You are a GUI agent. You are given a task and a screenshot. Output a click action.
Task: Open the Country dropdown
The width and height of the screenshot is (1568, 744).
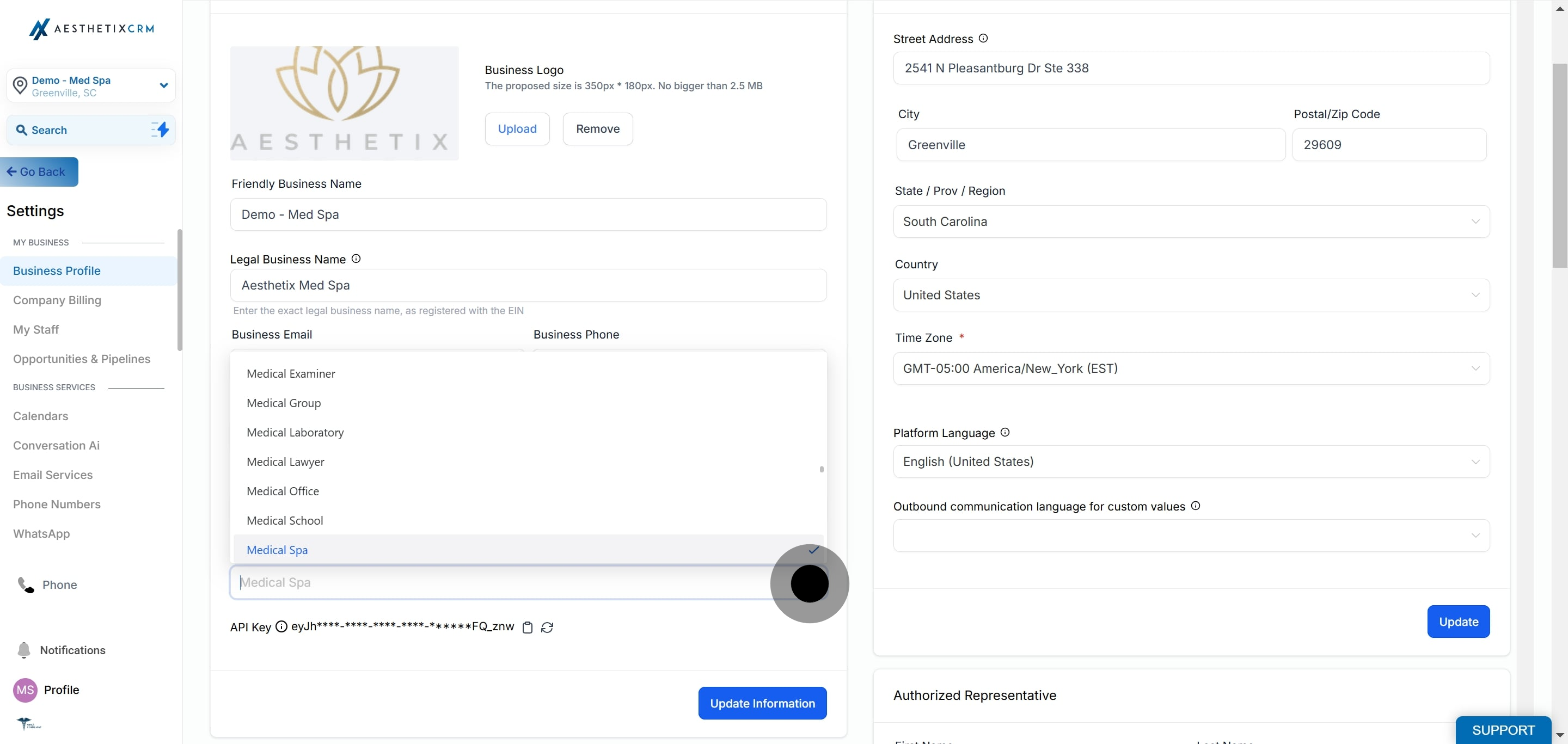coord(1191,295)
